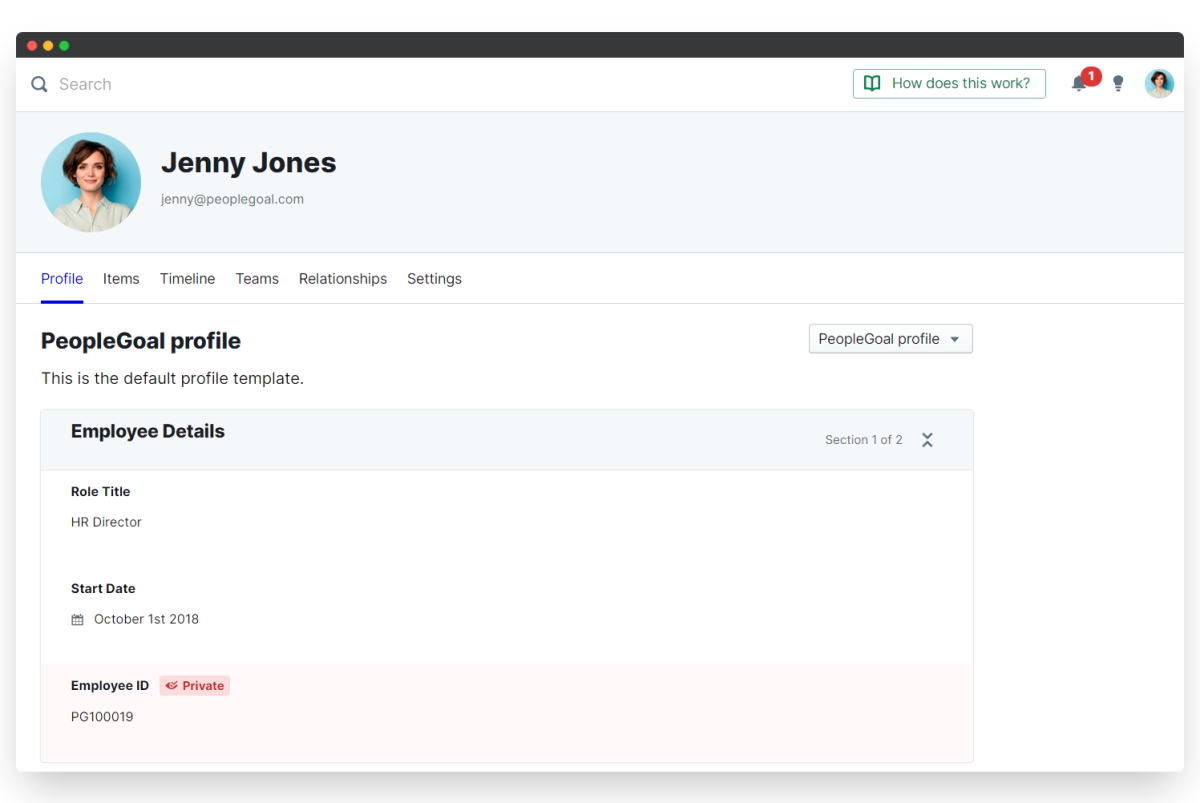The height and width of the screenshot is (803, 1200).
Task: Click the PeopleGoal profile page heading
Action: pyautogui.click(x=141, y=341)
